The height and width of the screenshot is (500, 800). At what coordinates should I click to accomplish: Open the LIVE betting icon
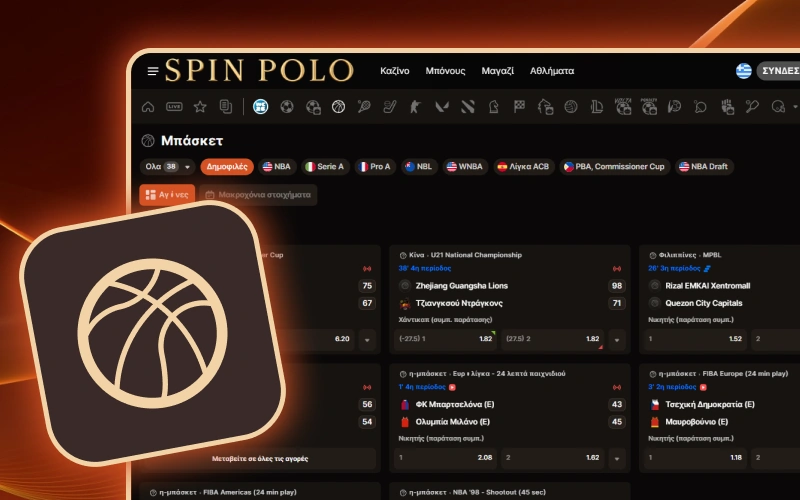coord(174,107)
